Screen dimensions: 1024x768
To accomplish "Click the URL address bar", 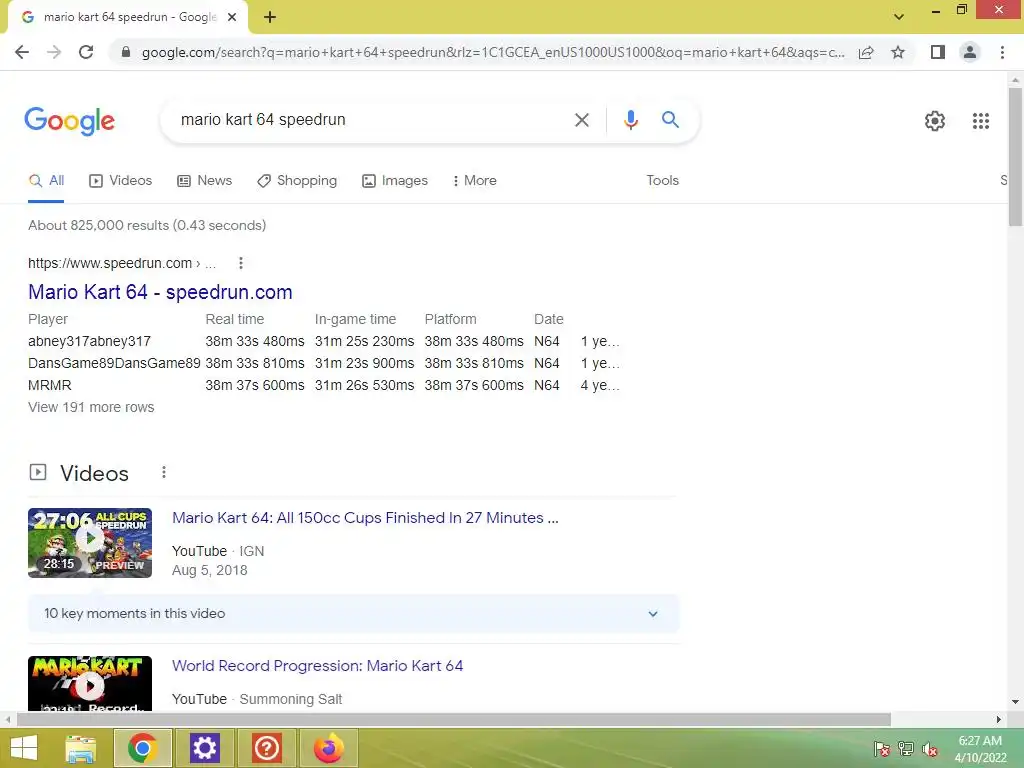I will pos(493,52).
